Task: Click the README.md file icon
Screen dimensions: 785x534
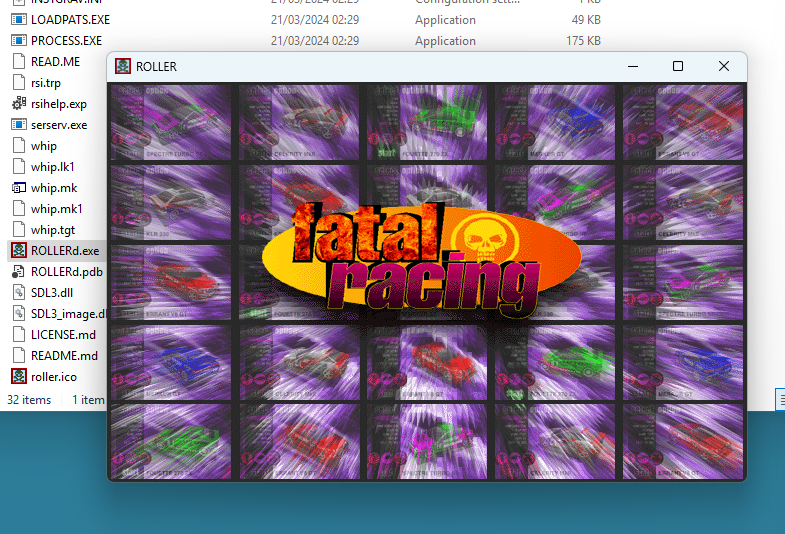Action: click(19, 356)
